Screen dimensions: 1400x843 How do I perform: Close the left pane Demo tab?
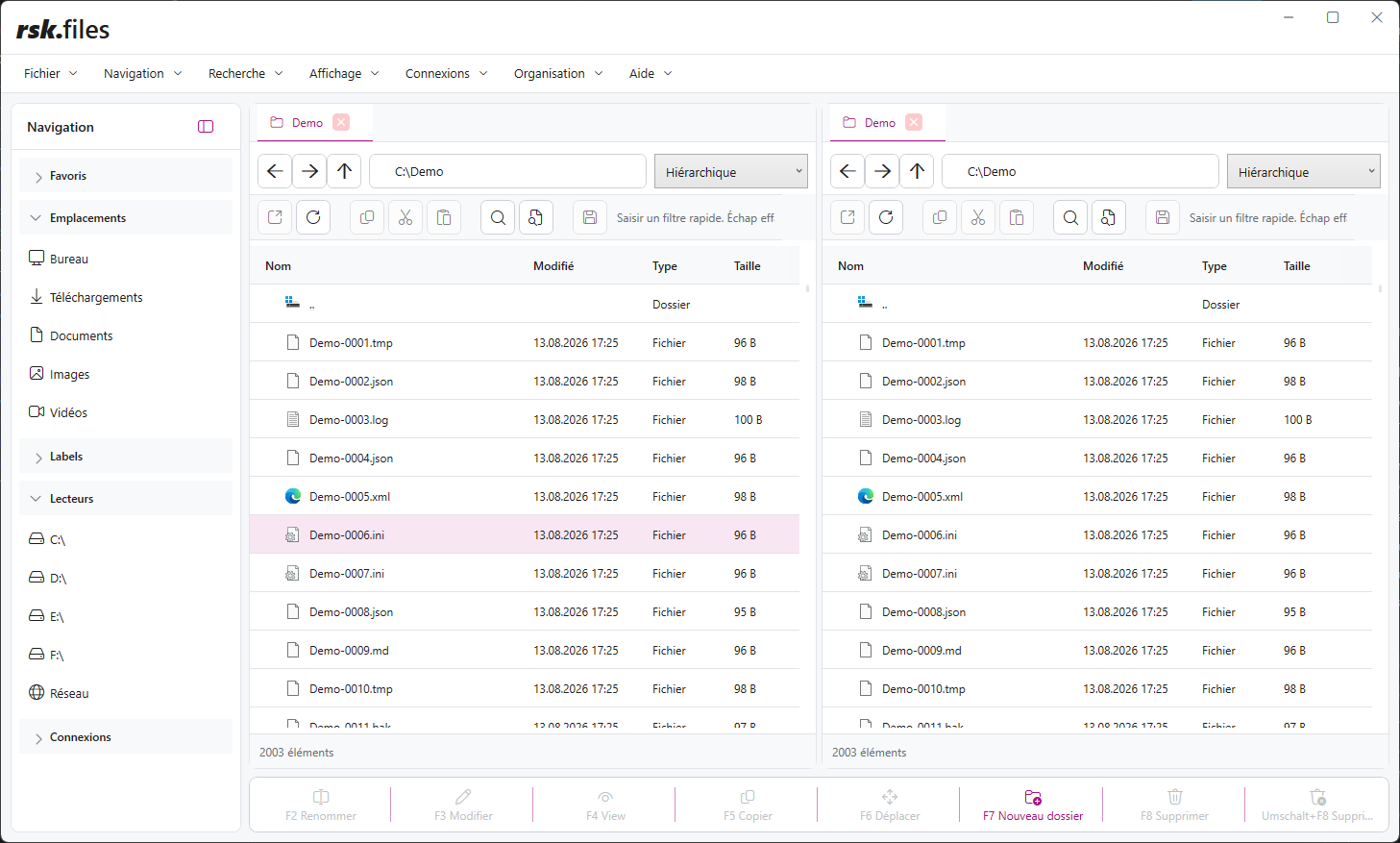(341, 122)
